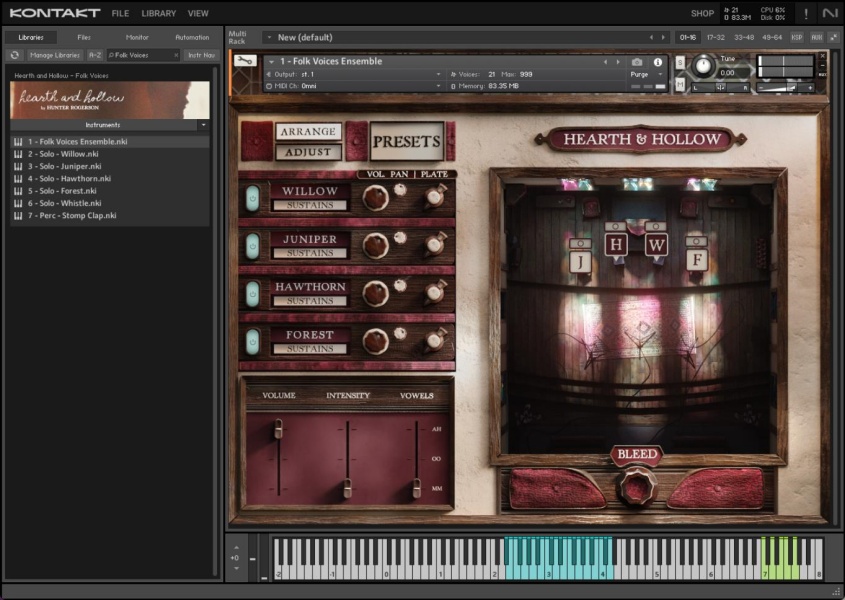Expand the Purge dropdown menu
This screenshot has height=600, width=845.
(646, 74)
